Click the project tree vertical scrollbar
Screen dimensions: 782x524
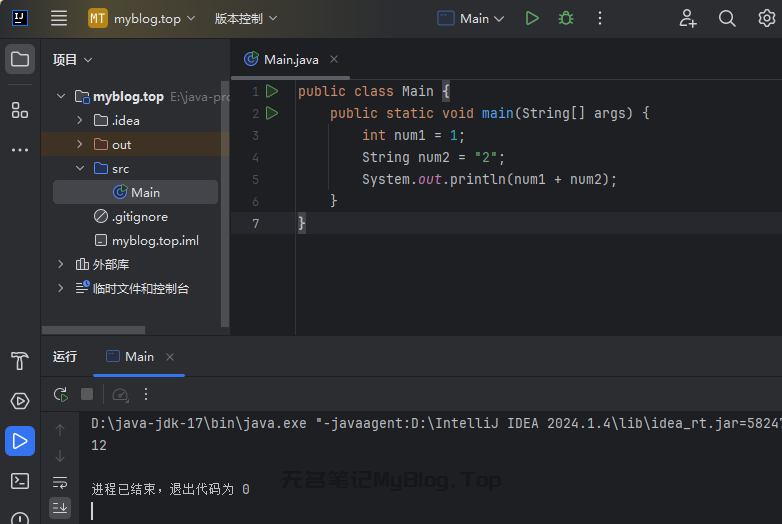225,204
